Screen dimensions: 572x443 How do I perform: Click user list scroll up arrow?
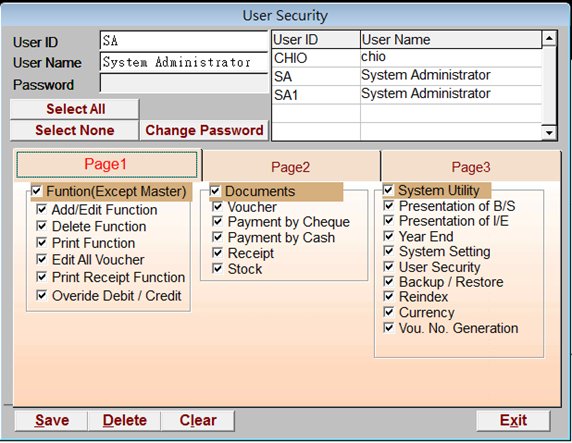click(549, 38)
